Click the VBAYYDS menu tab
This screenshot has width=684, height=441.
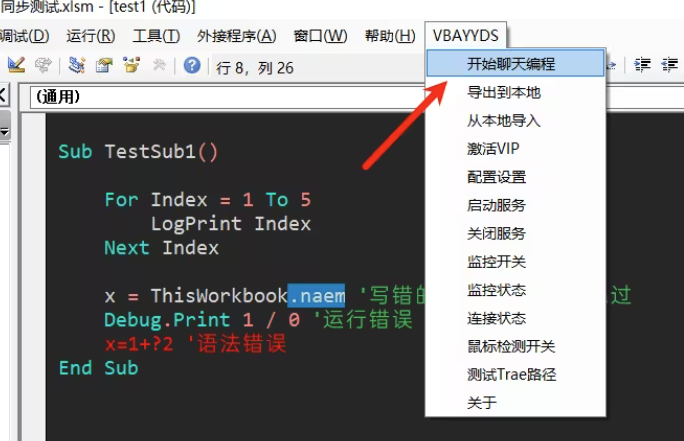click(465, 35)
